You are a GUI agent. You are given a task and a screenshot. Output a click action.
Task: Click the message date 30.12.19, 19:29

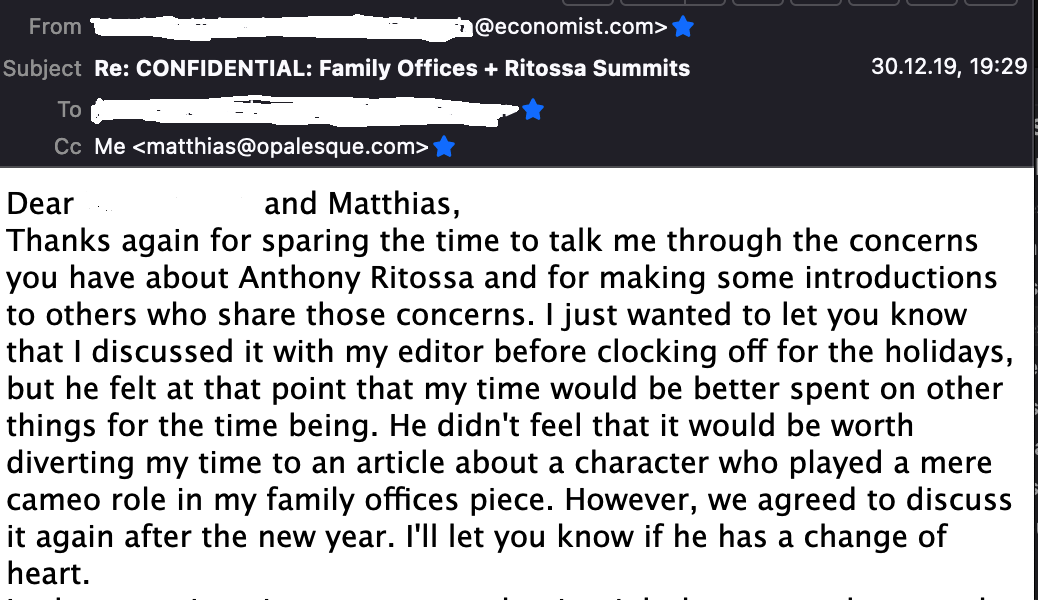click(949, 67)
